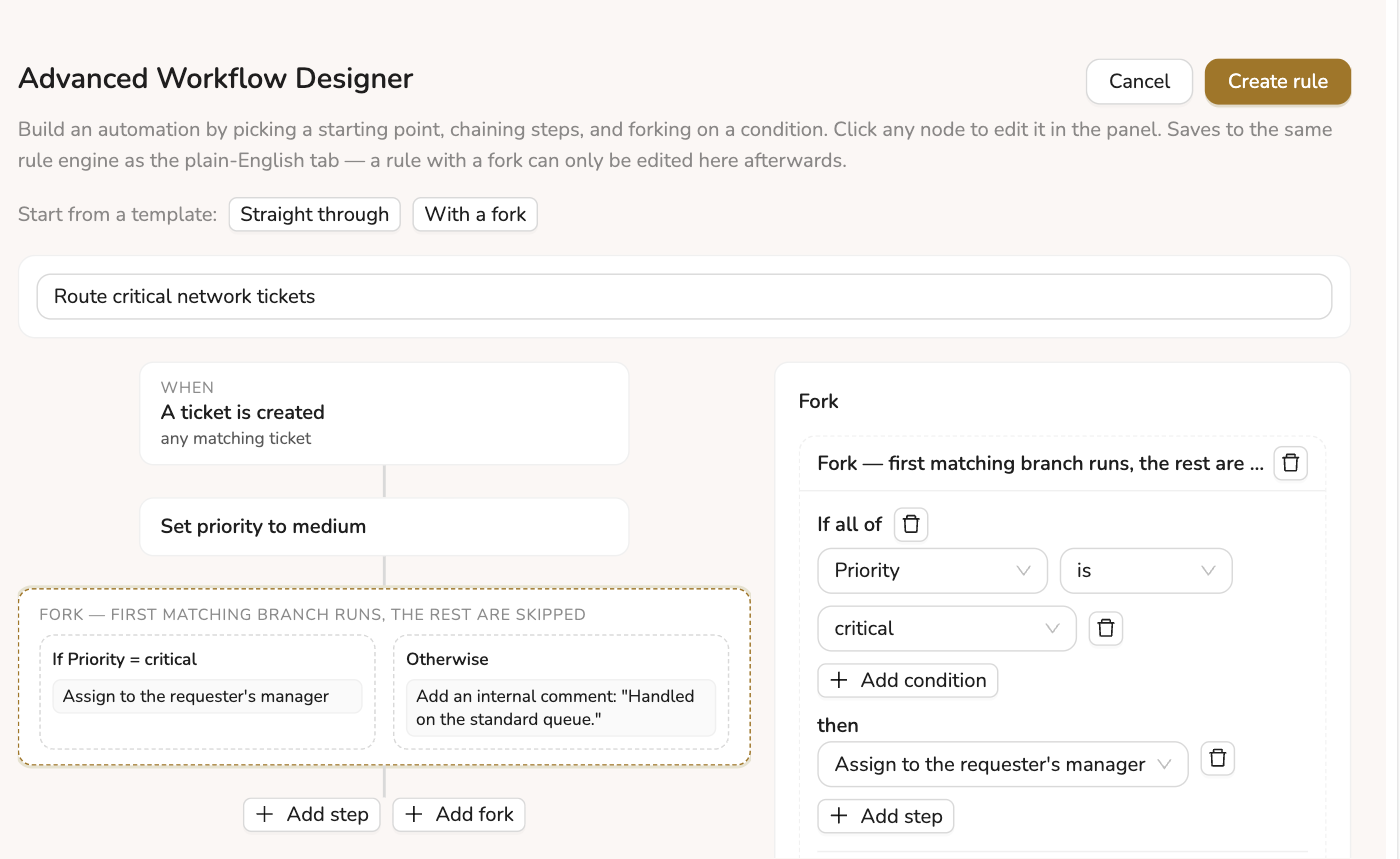Open the "Assign to the requester's manager" action dropdown
This screenshot has height=859, width=1400.
coord(1003,764)
